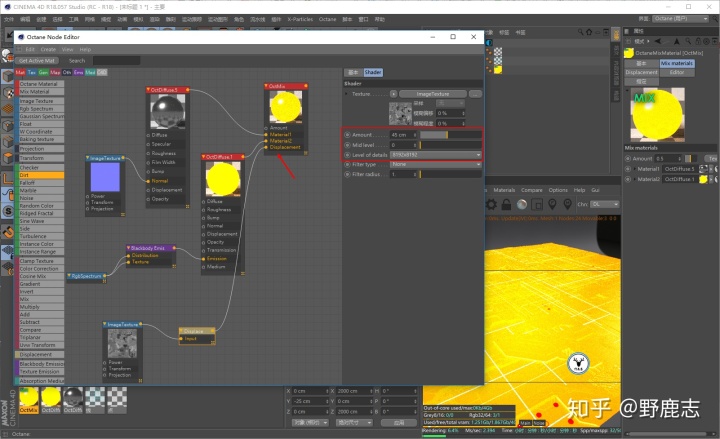The width and height of the screenshot is (720, 439).
Task: Toggle the Map node filter
Action: point(55,73)
